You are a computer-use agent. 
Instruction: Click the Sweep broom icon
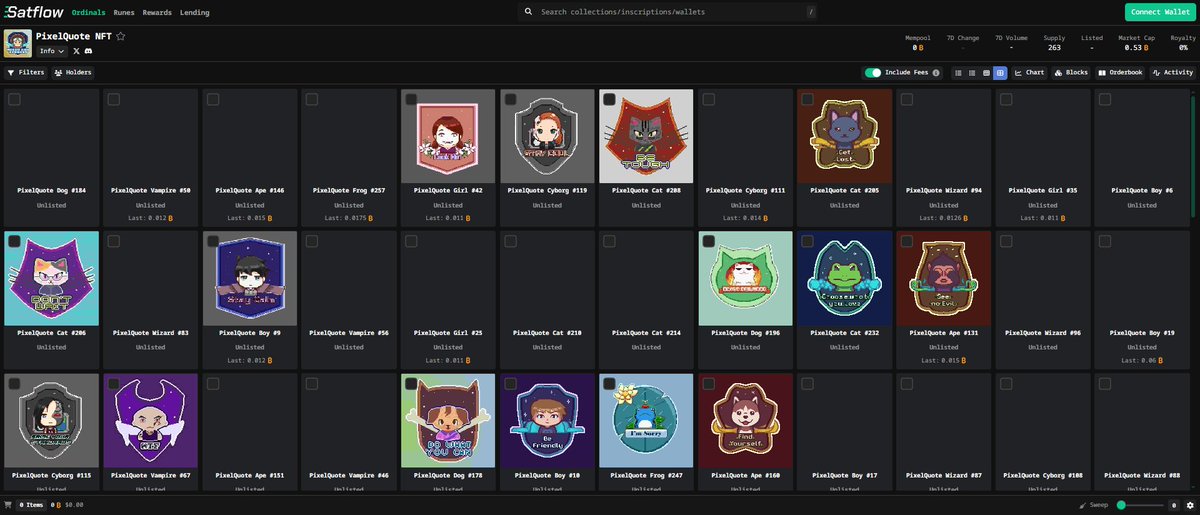click(1084, 505)
